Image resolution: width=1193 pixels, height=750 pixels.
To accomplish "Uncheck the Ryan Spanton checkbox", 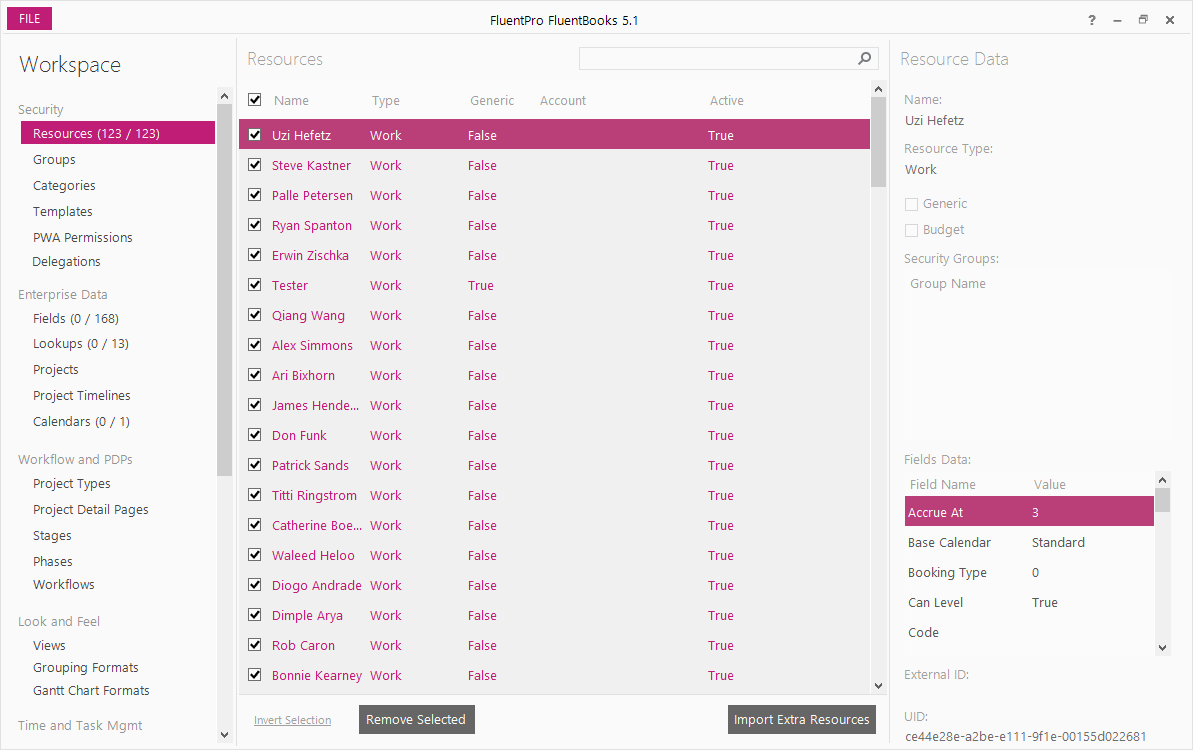I will [x=255, y=225].
